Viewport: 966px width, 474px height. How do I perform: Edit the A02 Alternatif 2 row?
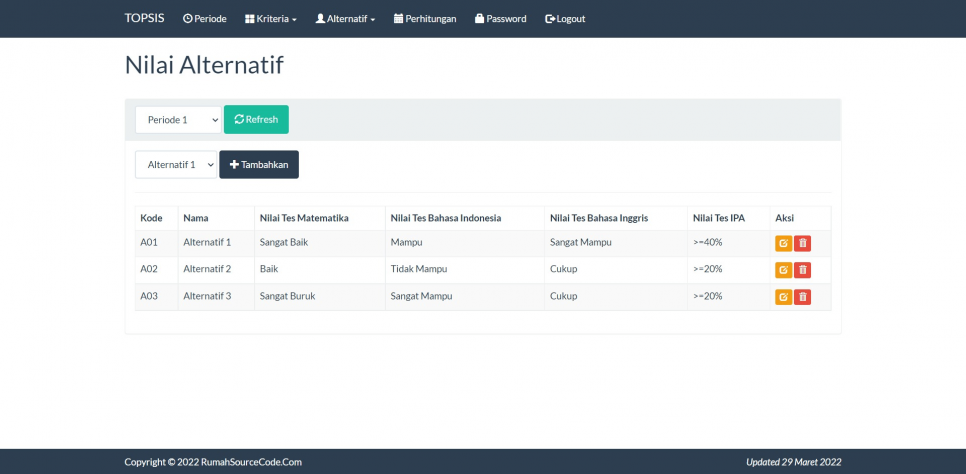(x=783, y=270)
